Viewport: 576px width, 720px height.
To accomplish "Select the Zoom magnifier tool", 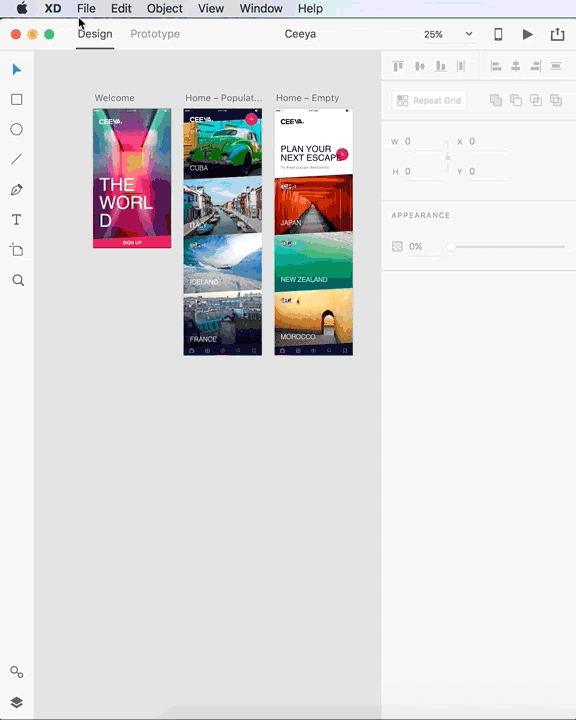I will pyautogui.click(x=18, y=280).
